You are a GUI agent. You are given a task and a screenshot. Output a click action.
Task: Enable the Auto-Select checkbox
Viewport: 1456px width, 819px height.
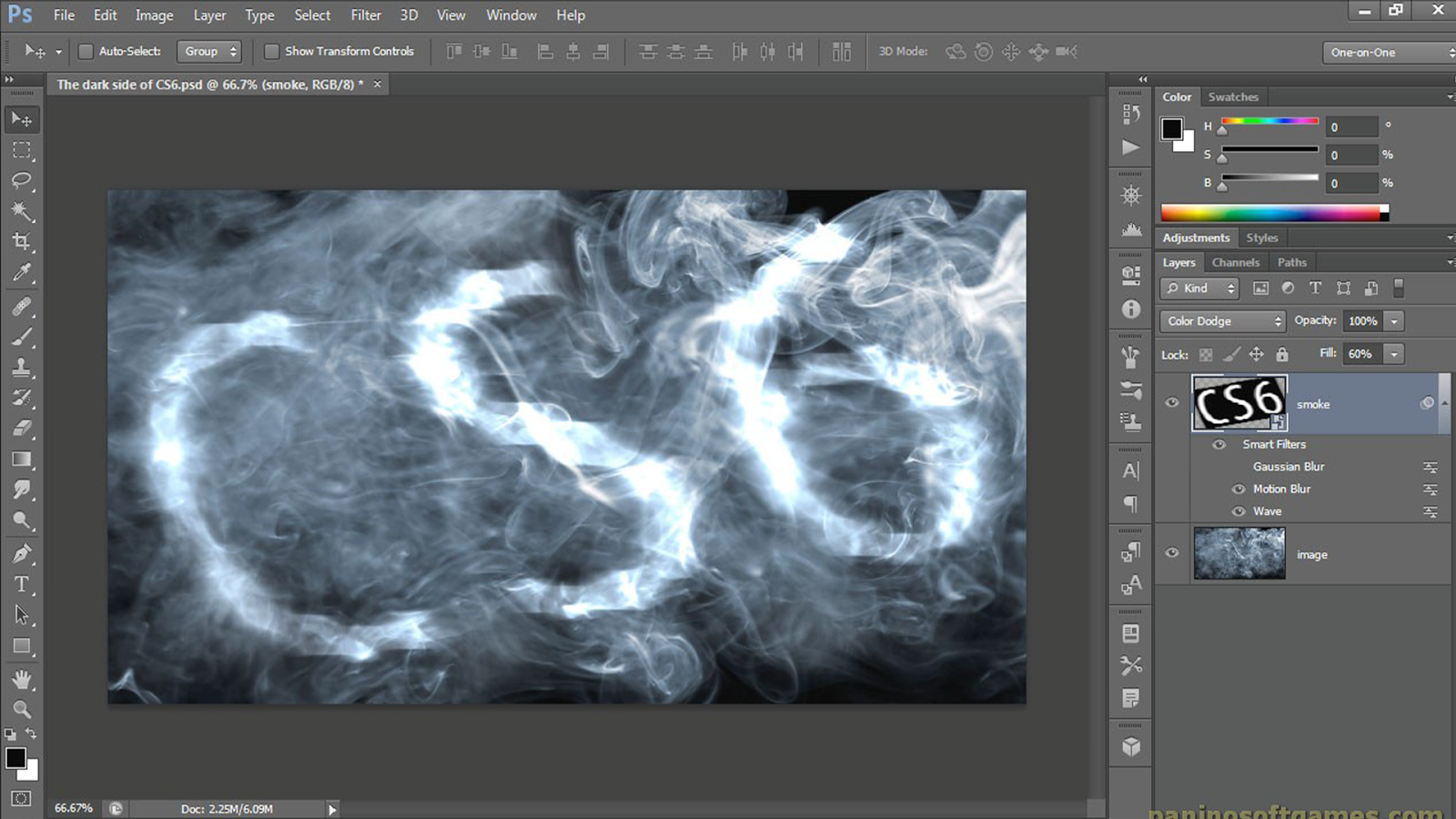point(86,52)
